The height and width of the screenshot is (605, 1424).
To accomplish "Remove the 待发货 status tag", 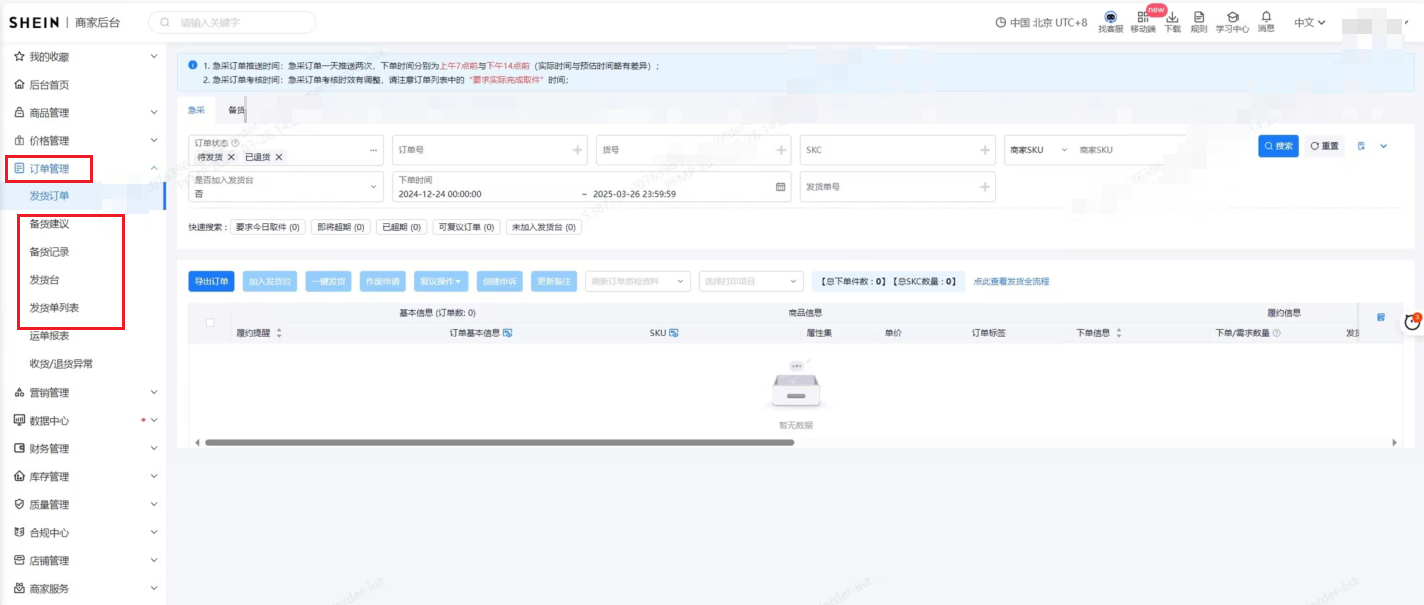I will 231,157.
